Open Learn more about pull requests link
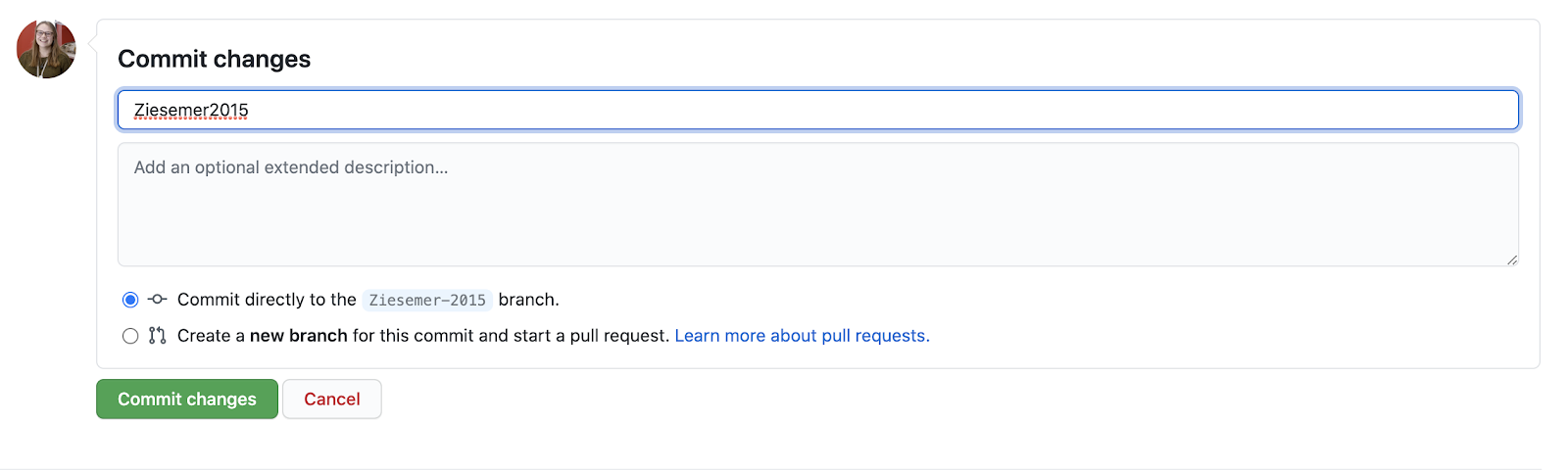Image resolution: width=1568 pixels, height=470 pixels. pyautogui.click(x=802, y=336)
